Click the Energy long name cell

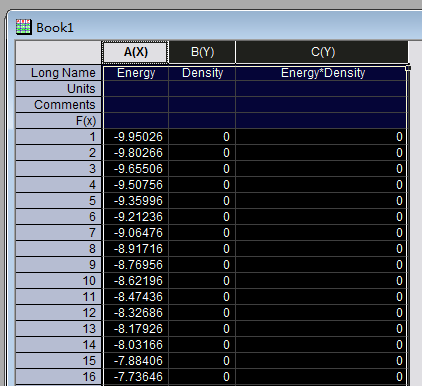coord(136,73)
